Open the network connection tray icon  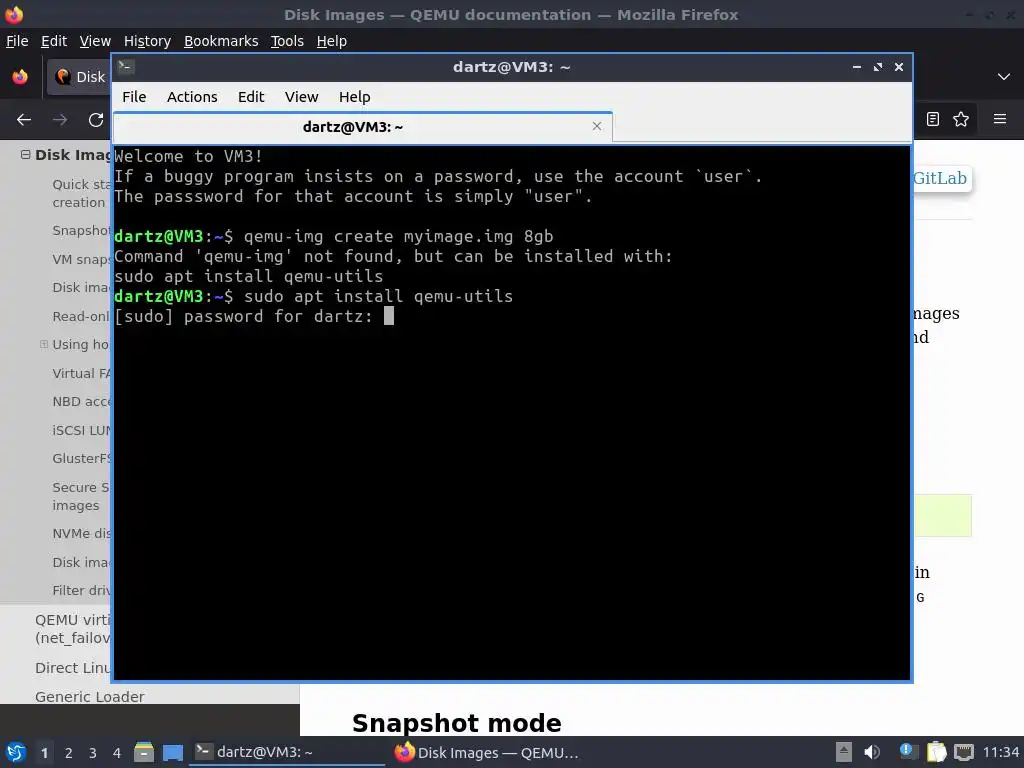point(964,752)
